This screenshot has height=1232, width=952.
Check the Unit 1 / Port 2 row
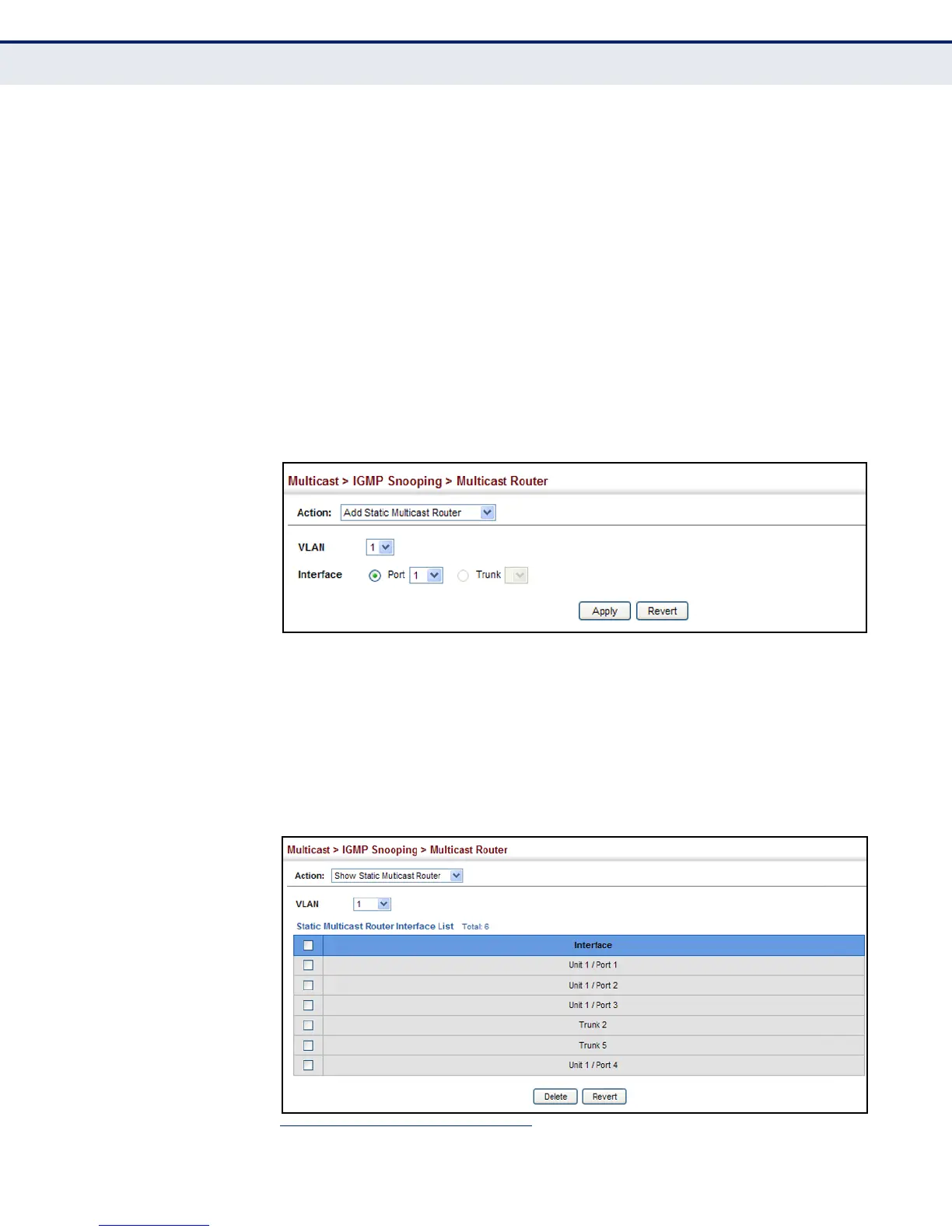pyautogui.click(x=308, y=985)
